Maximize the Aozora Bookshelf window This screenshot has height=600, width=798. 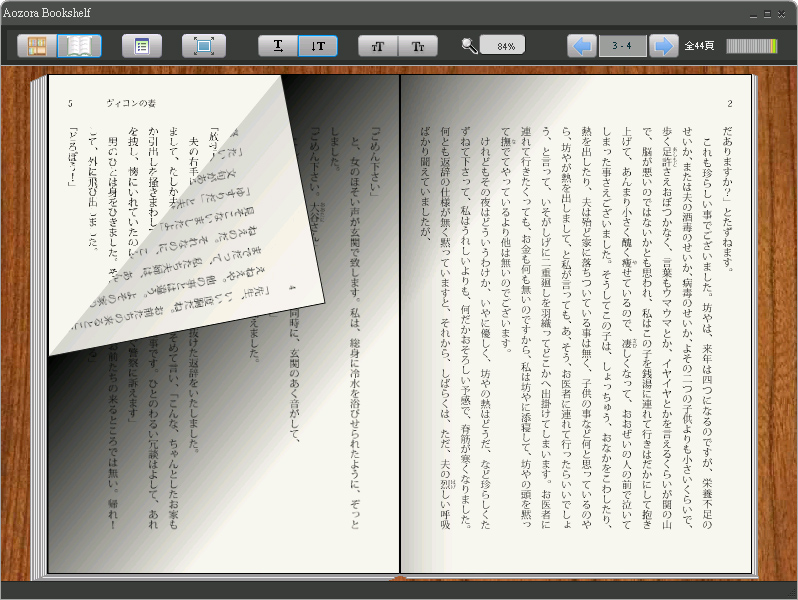(767, 15)
